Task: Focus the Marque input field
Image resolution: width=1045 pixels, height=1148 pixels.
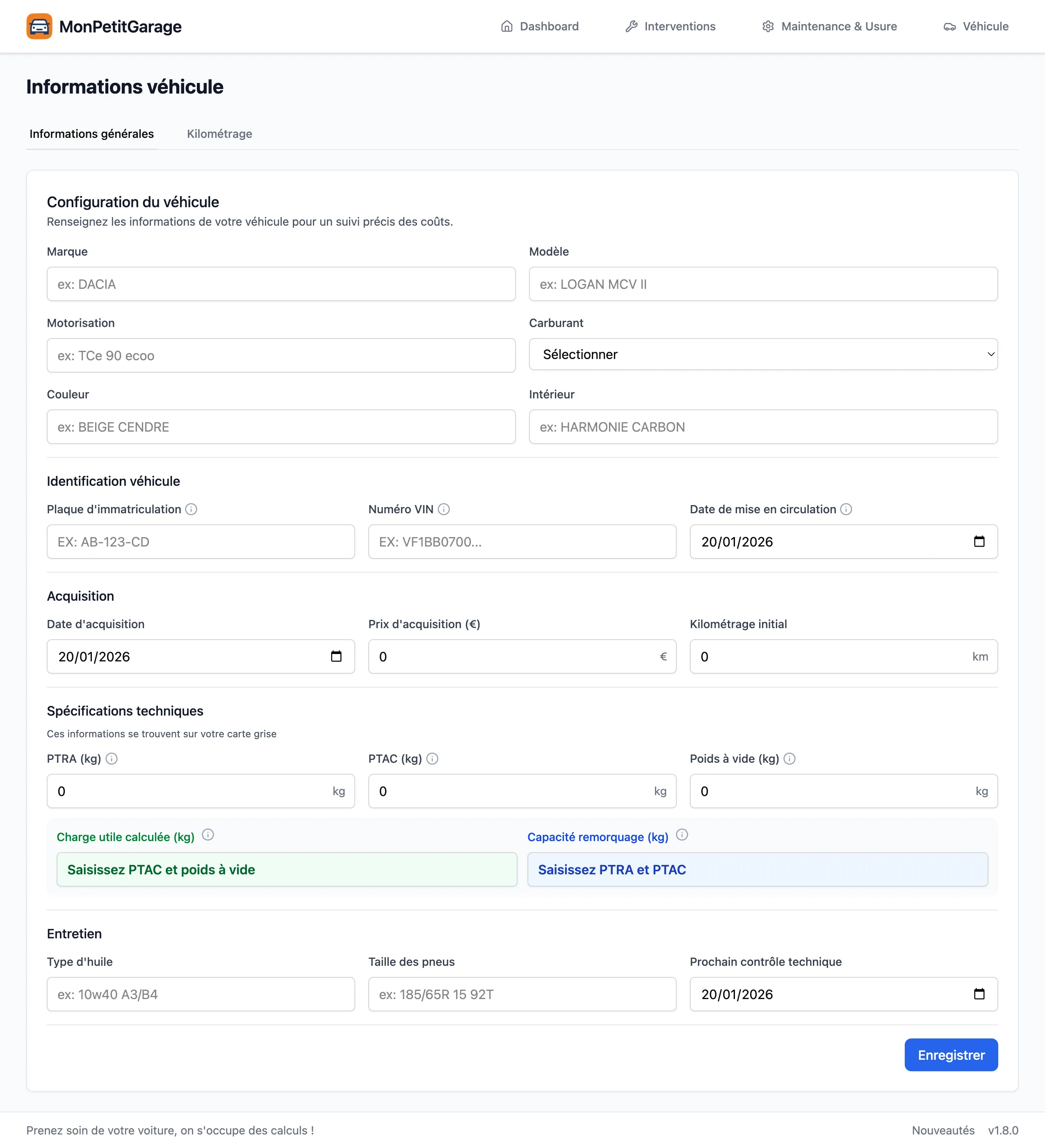Action: click(281, 284)
